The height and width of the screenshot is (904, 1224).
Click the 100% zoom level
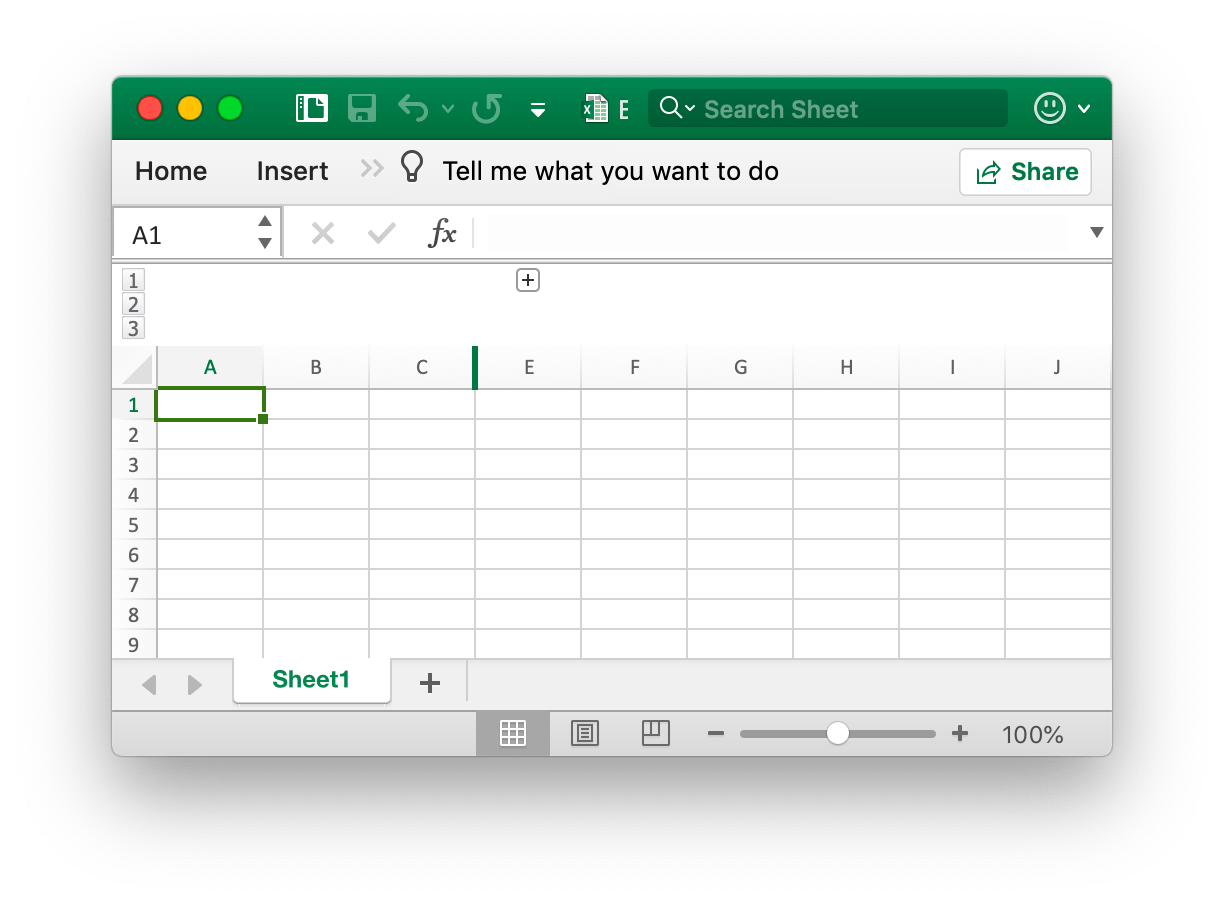1033,735
